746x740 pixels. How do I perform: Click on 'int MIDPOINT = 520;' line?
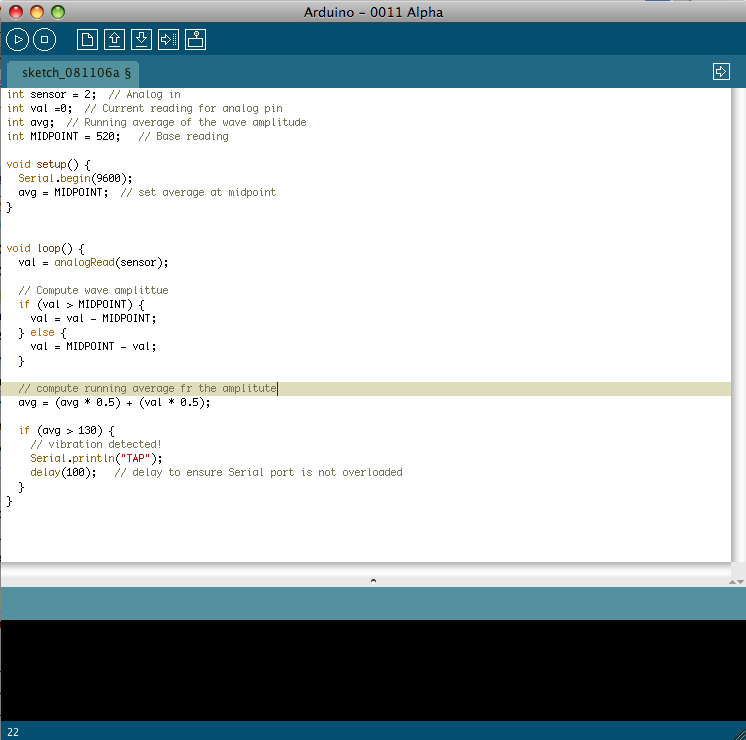tap(64, 137)
